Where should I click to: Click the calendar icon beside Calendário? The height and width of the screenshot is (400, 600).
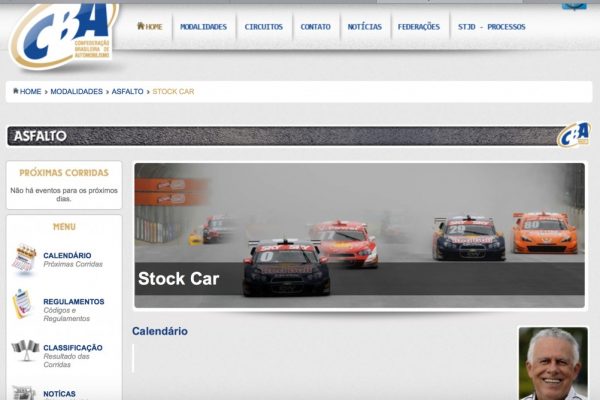coord(24,259)
